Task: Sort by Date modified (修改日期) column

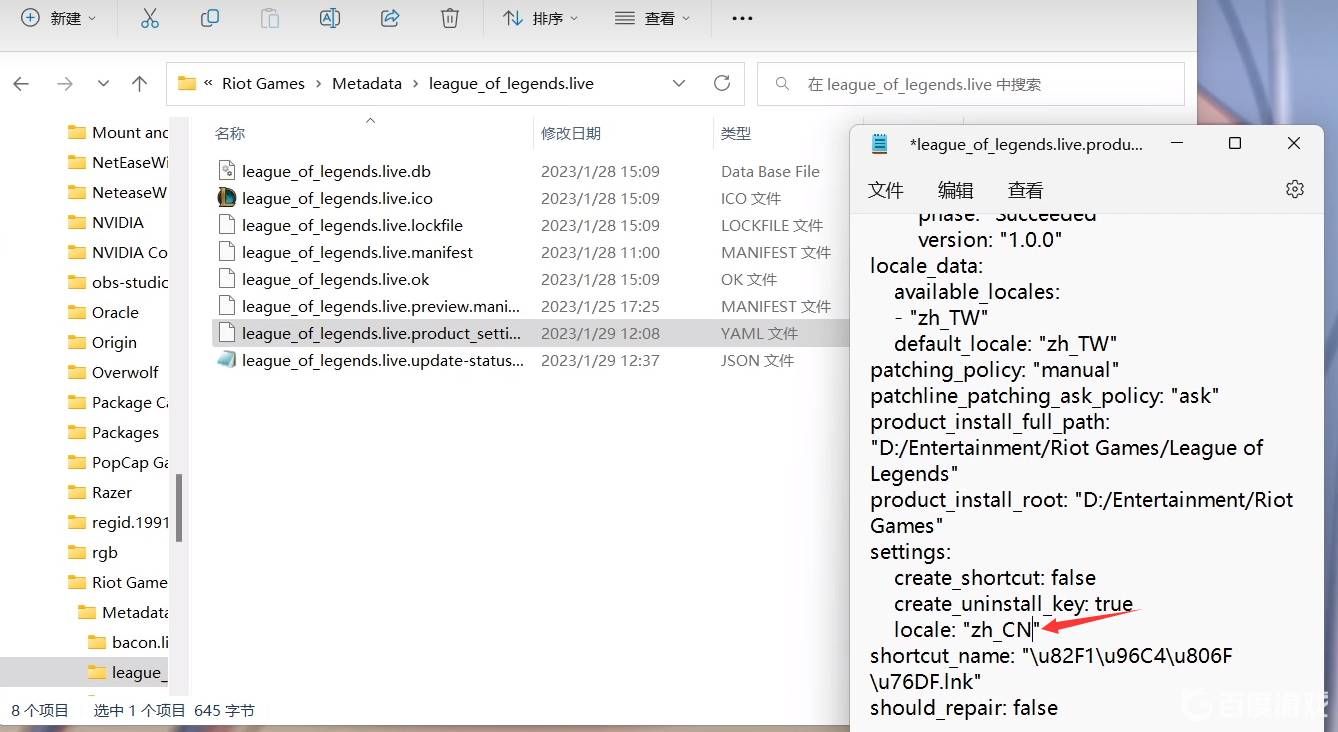Action: click(571, 133)
